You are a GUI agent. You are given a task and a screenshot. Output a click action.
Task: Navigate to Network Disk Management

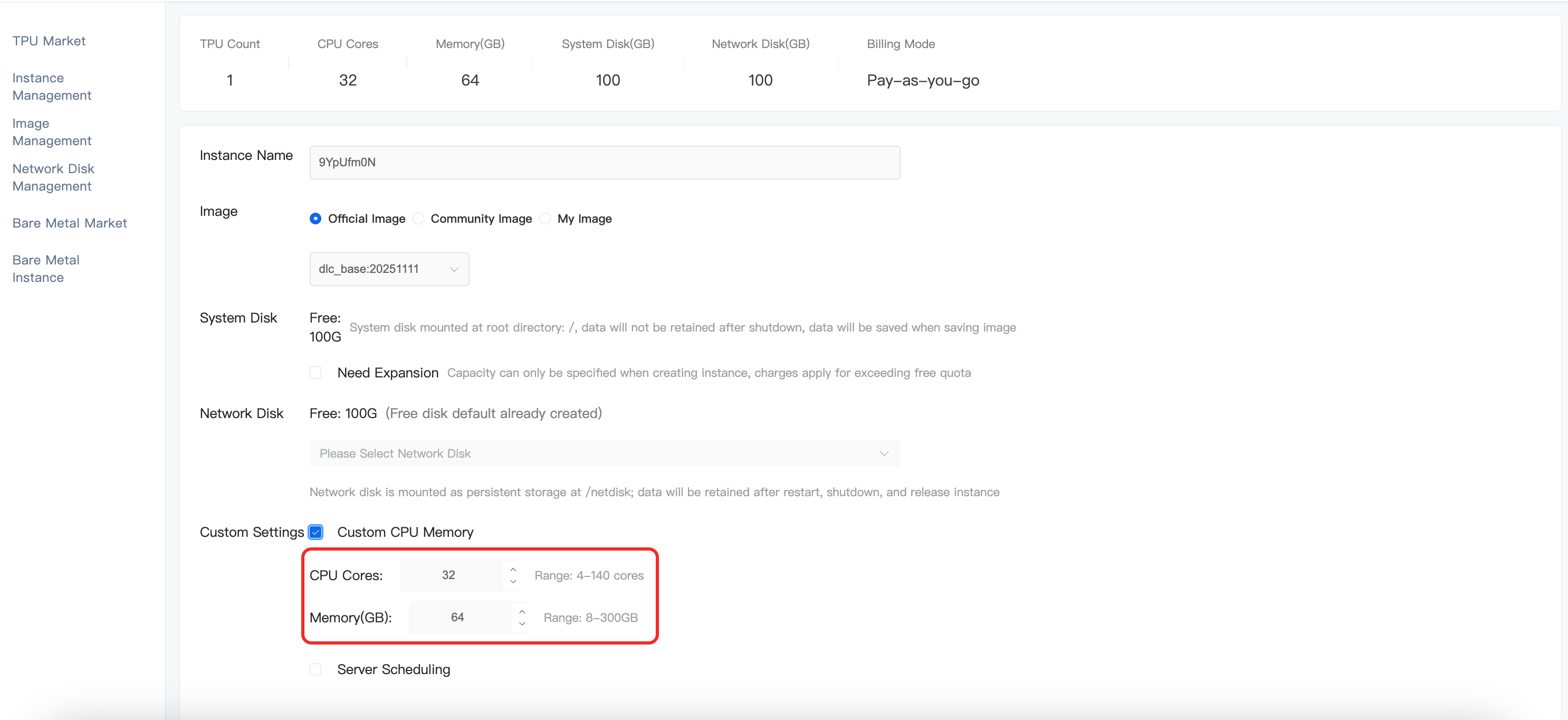coord(53,177)
